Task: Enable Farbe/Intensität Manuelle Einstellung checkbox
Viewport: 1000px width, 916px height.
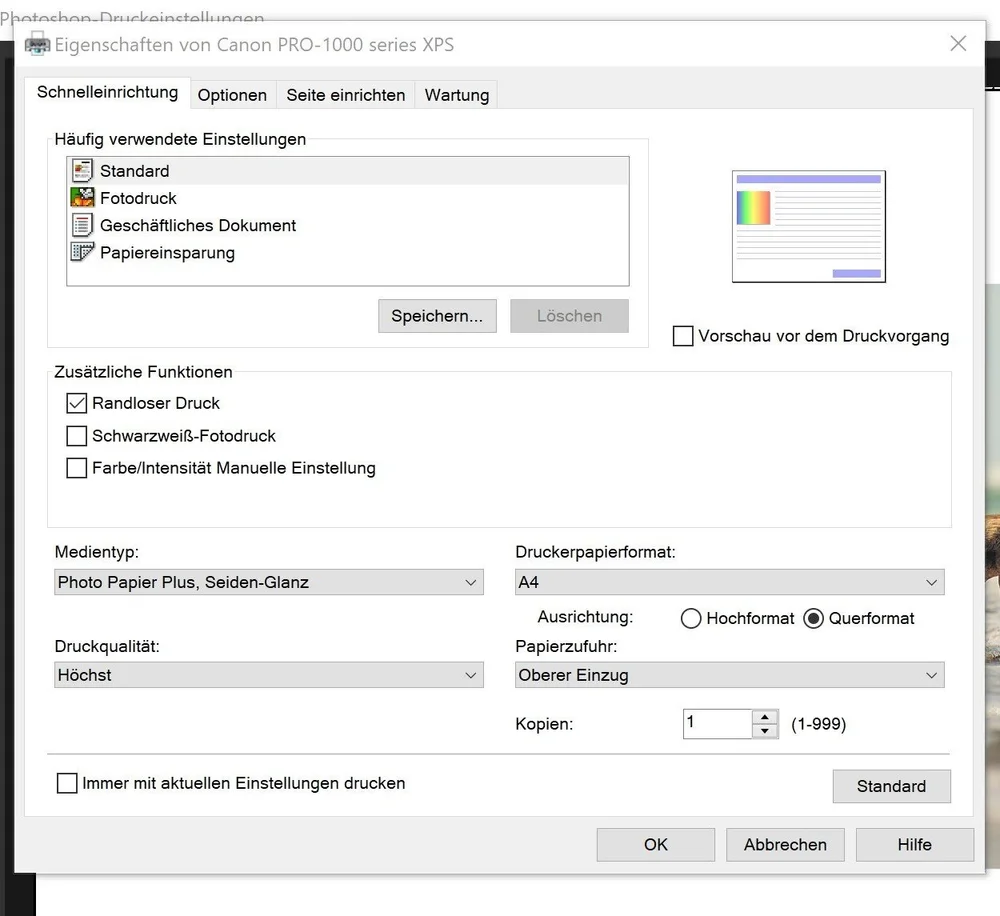Action: click(77, 468)
